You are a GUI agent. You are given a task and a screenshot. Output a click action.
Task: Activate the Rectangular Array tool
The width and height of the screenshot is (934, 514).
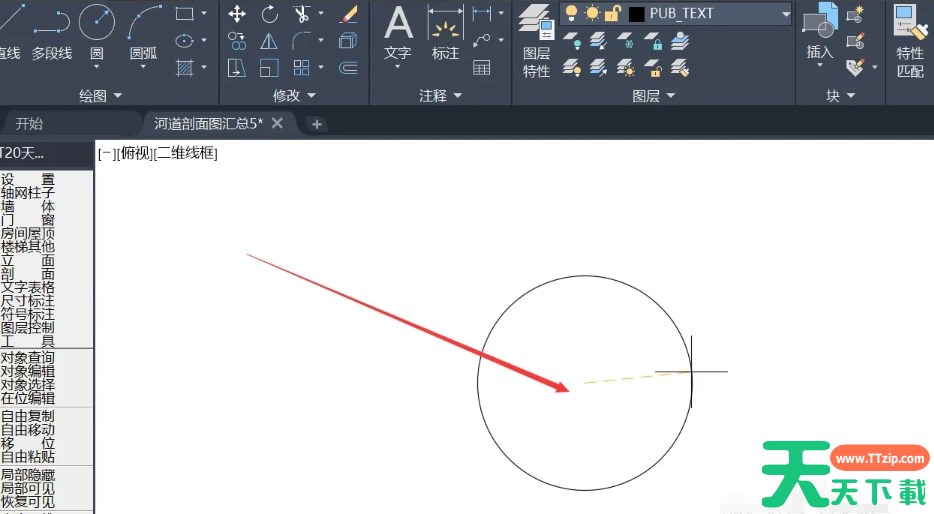(301, 68)
